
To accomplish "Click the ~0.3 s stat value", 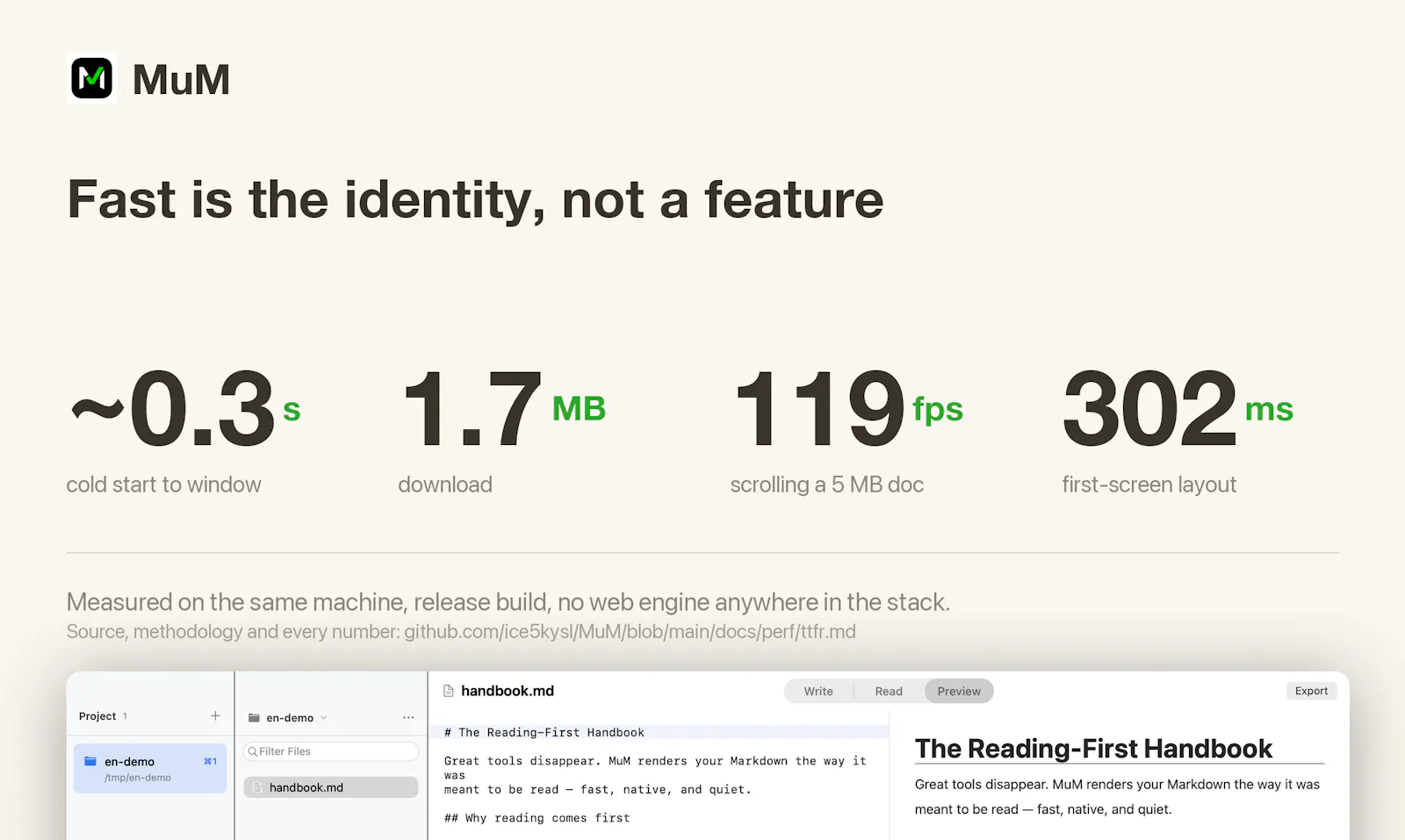I will [185, 409].
